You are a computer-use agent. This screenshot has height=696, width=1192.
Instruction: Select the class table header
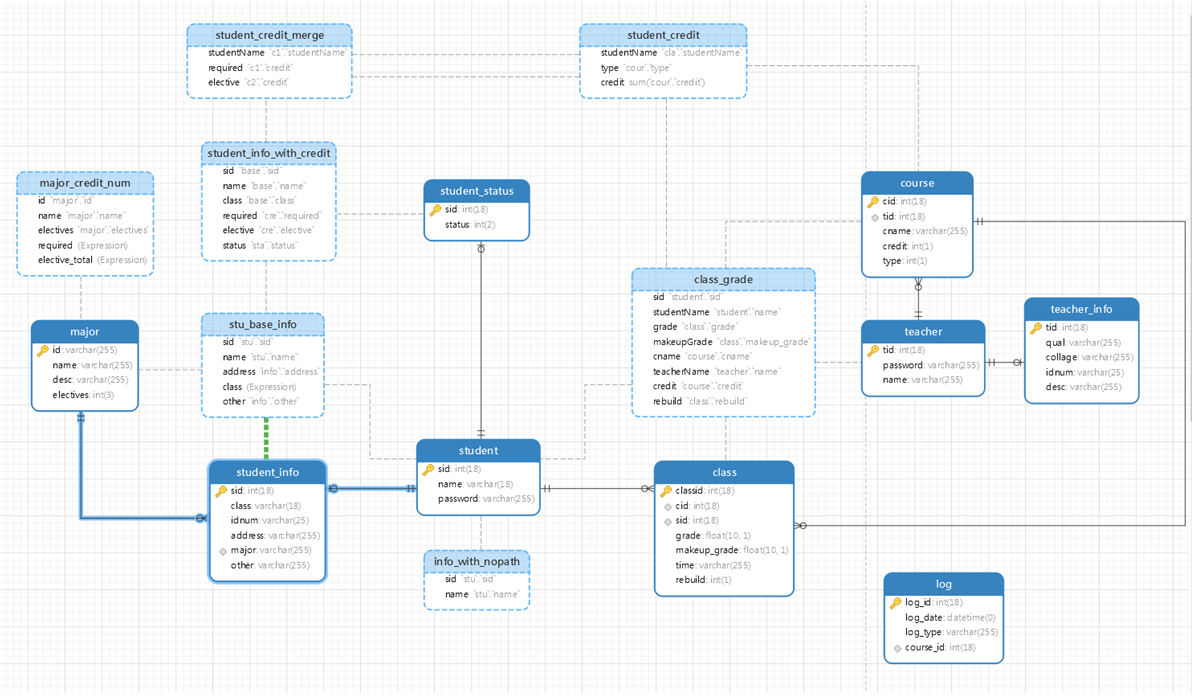[724, 473]
